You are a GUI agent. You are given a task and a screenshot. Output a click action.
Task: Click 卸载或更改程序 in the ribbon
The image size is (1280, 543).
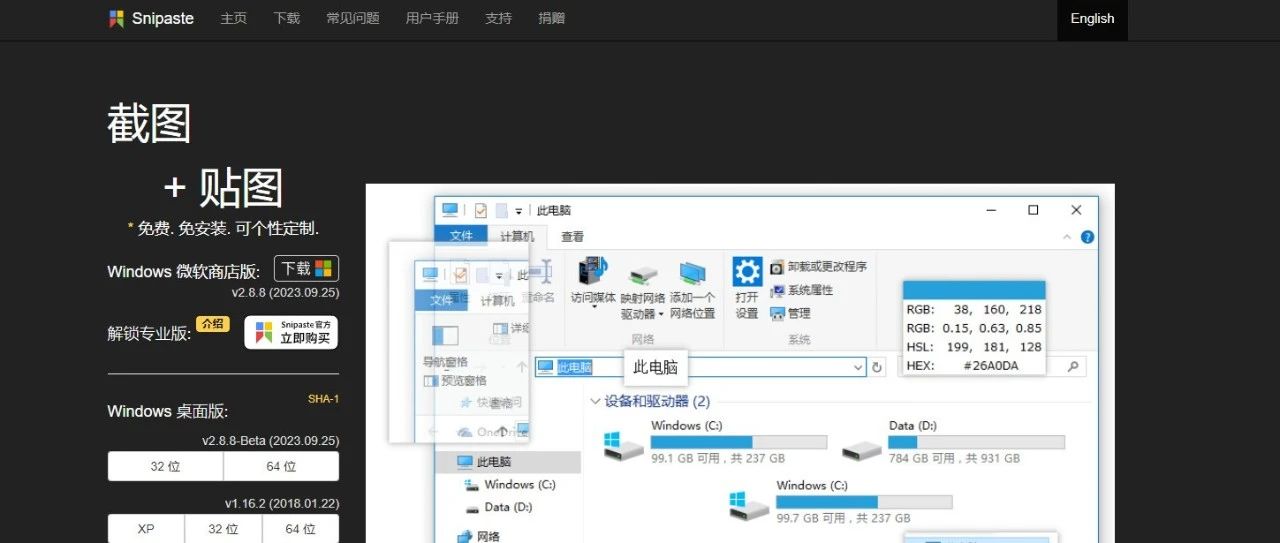coord(818,267)
